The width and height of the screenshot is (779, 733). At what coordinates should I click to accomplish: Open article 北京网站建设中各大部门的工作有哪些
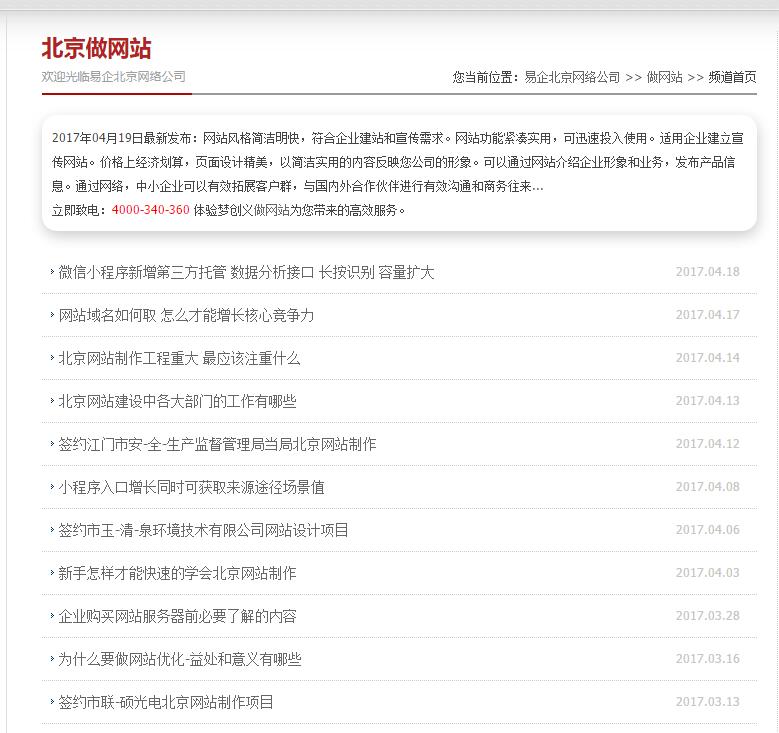[x=177, y=401]
